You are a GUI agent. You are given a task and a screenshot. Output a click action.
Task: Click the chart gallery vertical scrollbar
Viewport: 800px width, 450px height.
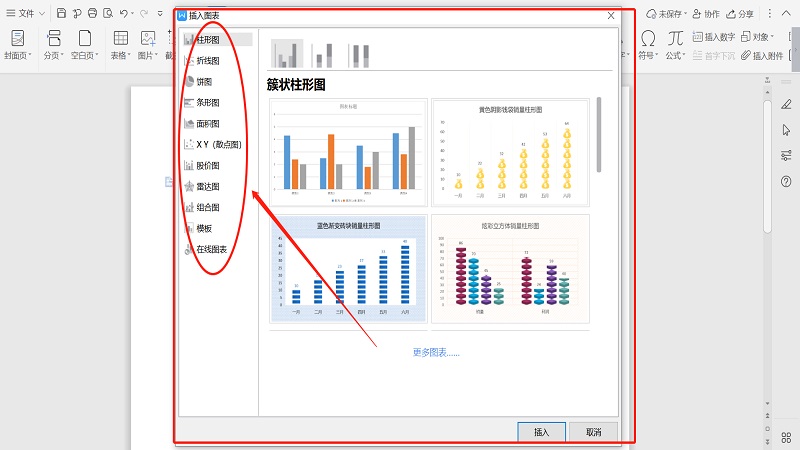click(x=598, y=133)
